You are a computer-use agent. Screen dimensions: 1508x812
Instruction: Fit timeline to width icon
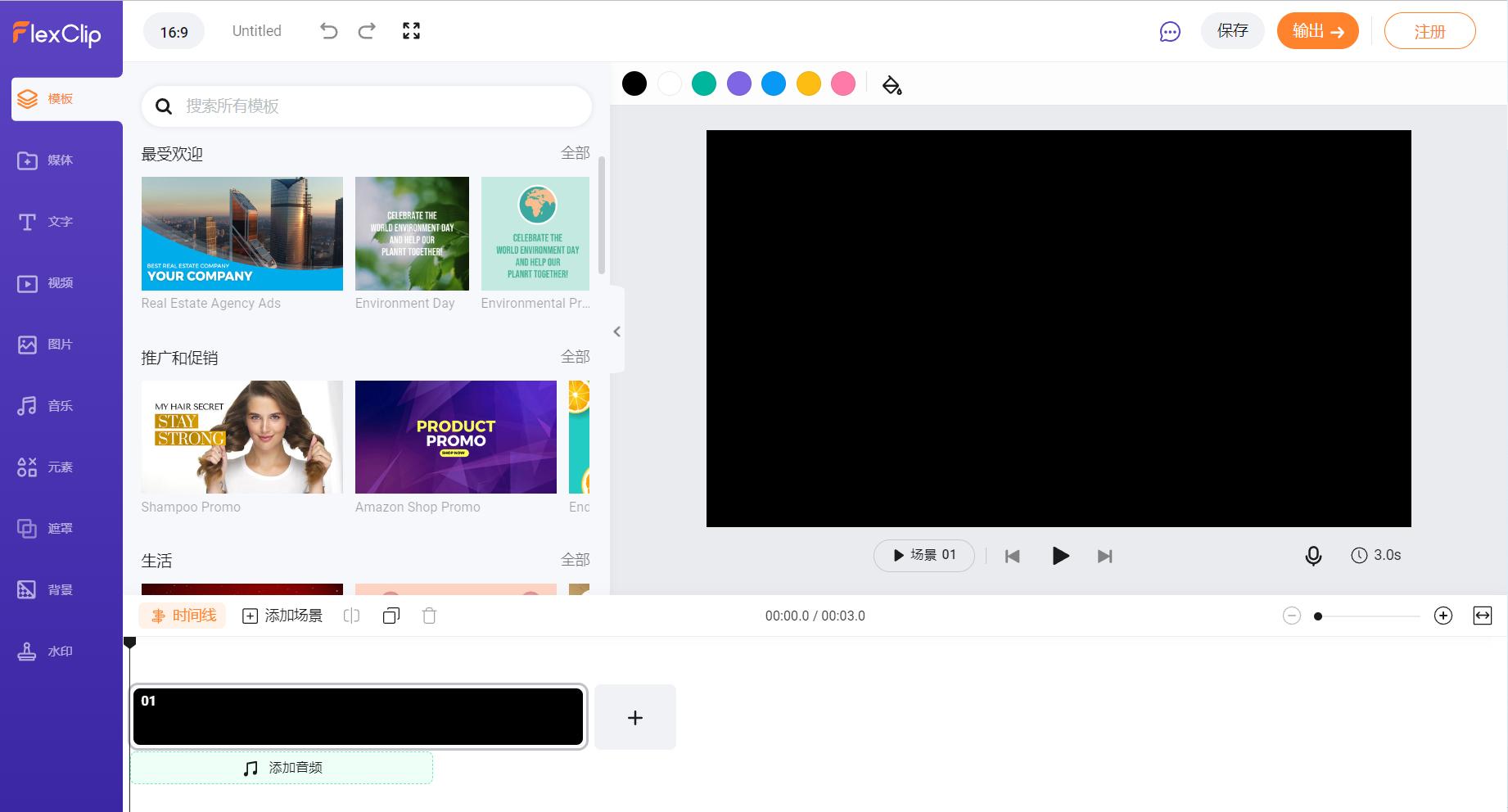pyautogui.click(x=1482, y=616)
